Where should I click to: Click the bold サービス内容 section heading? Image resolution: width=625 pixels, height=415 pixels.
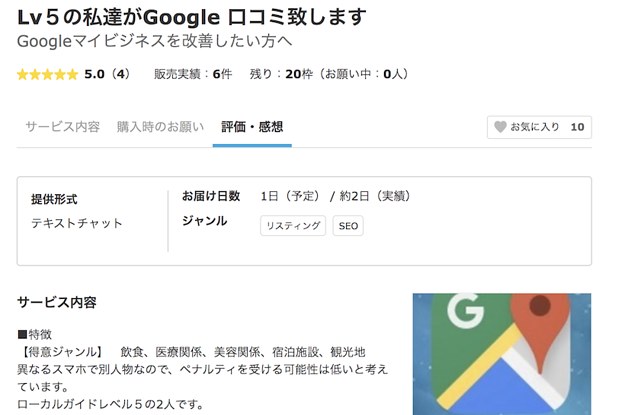coord(57,302)
